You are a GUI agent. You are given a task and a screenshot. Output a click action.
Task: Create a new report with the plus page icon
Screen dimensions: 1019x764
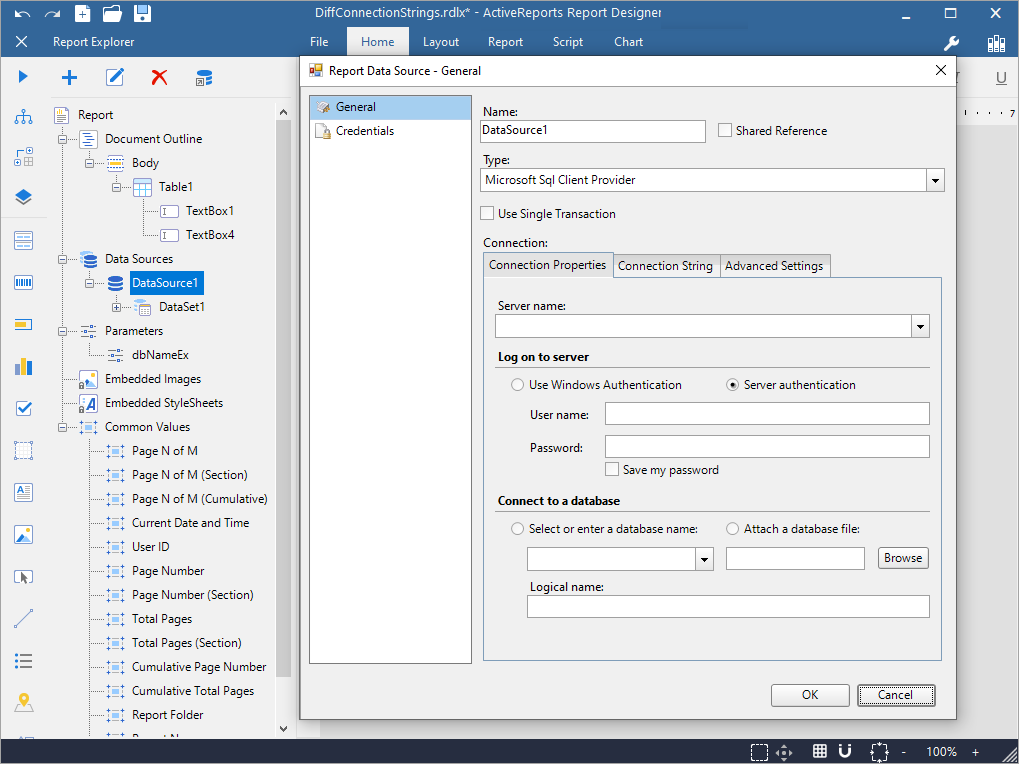coord(83,13)
